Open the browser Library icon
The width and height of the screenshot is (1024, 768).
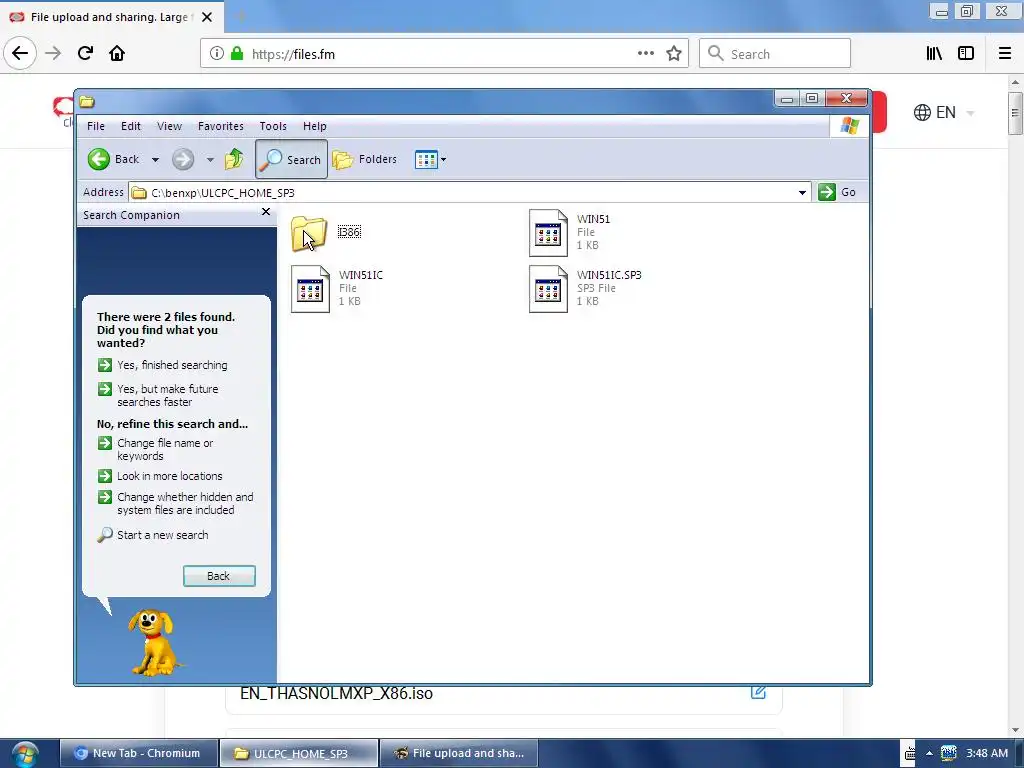point(934,54)
